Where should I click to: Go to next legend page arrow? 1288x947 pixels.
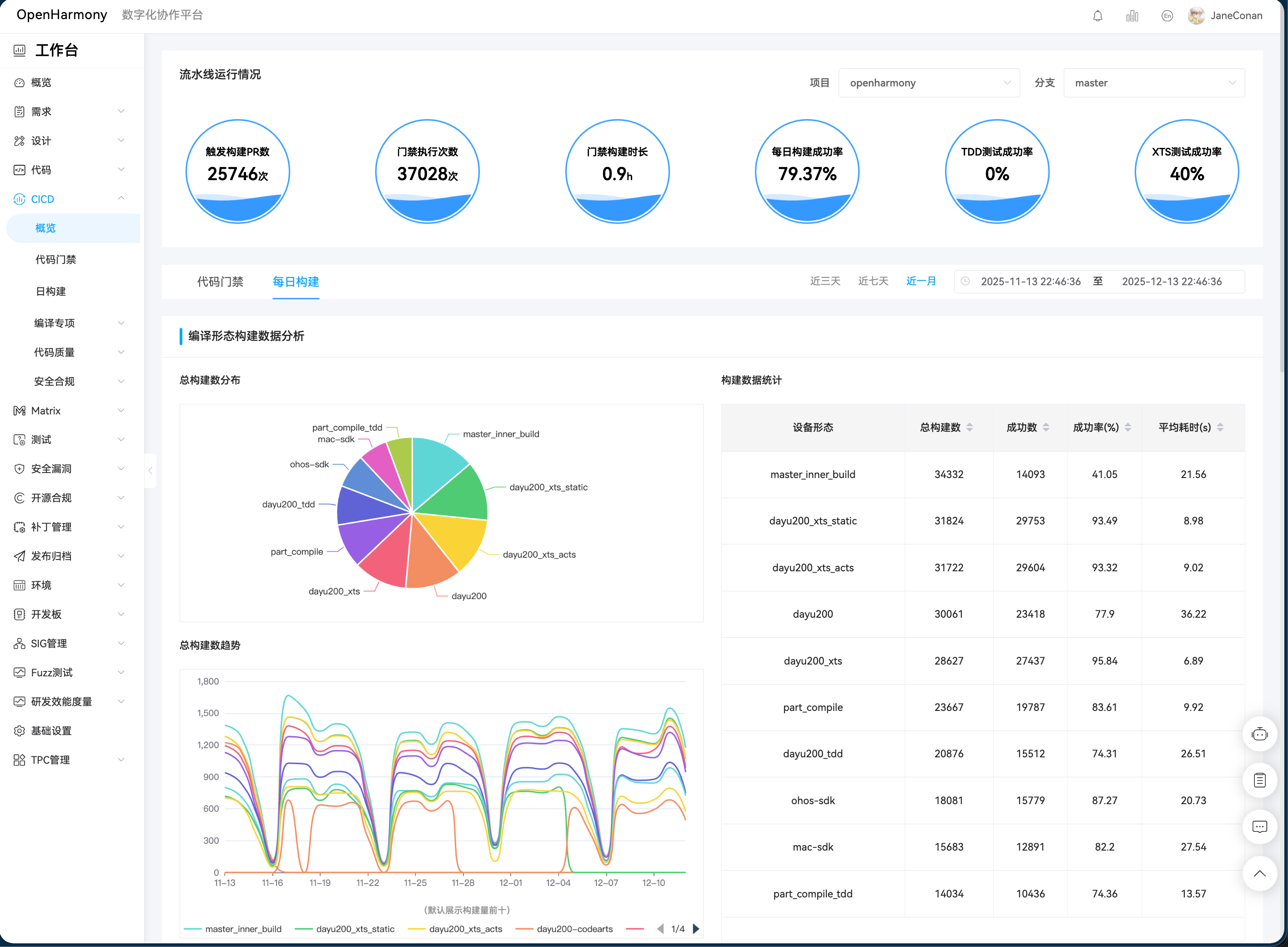696,929
